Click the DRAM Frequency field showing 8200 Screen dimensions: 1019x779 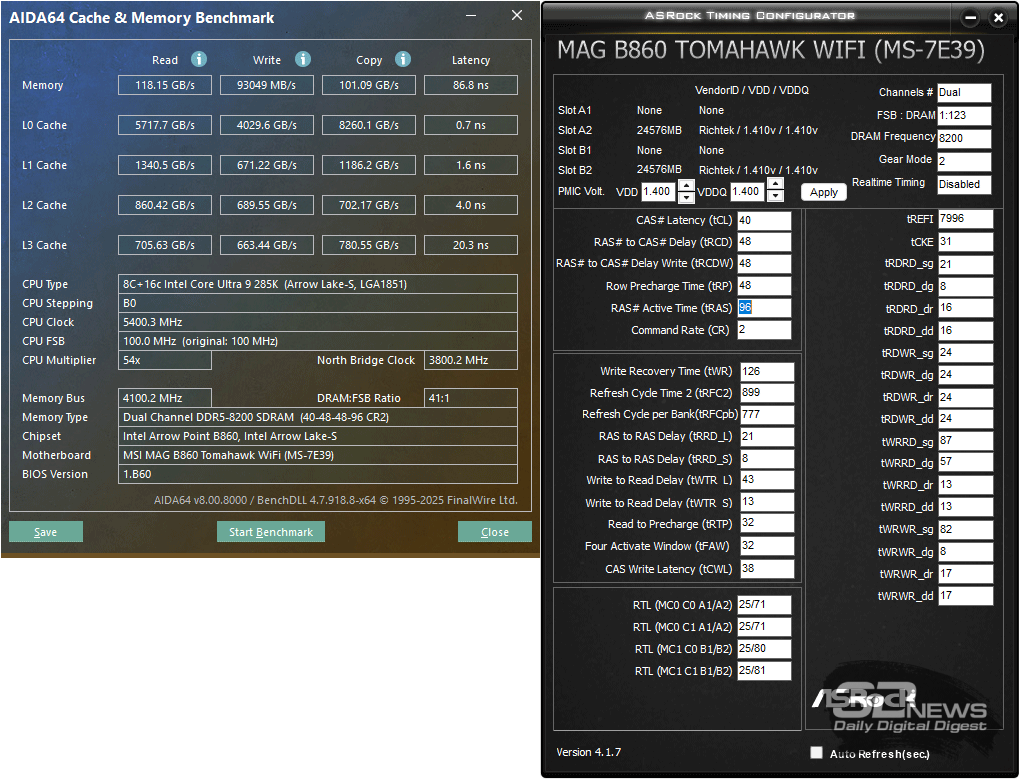pos(964,138)
